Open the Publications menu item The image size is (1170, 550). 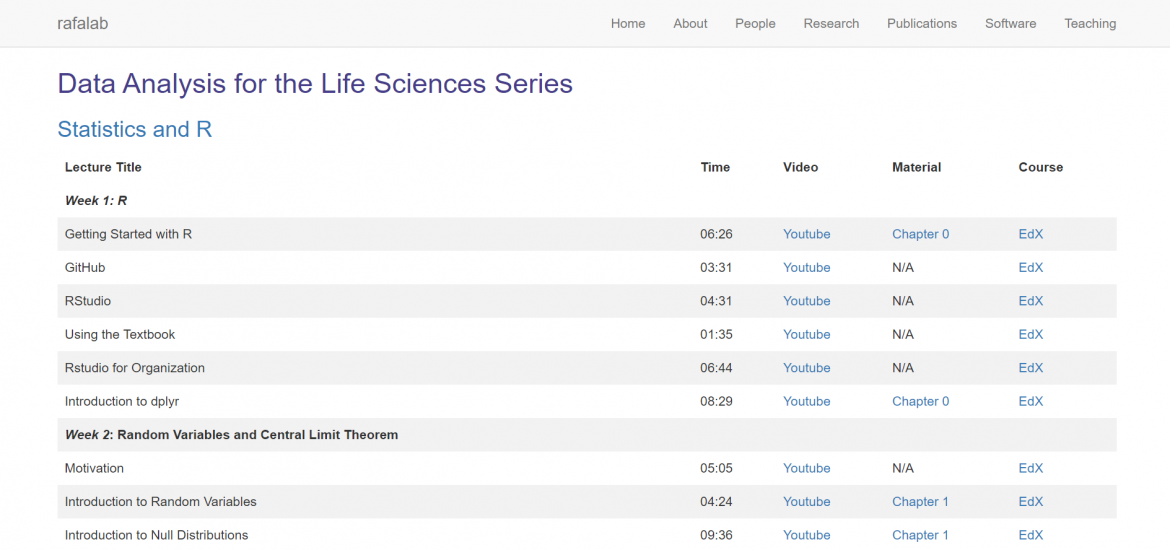tap(922, 23)
